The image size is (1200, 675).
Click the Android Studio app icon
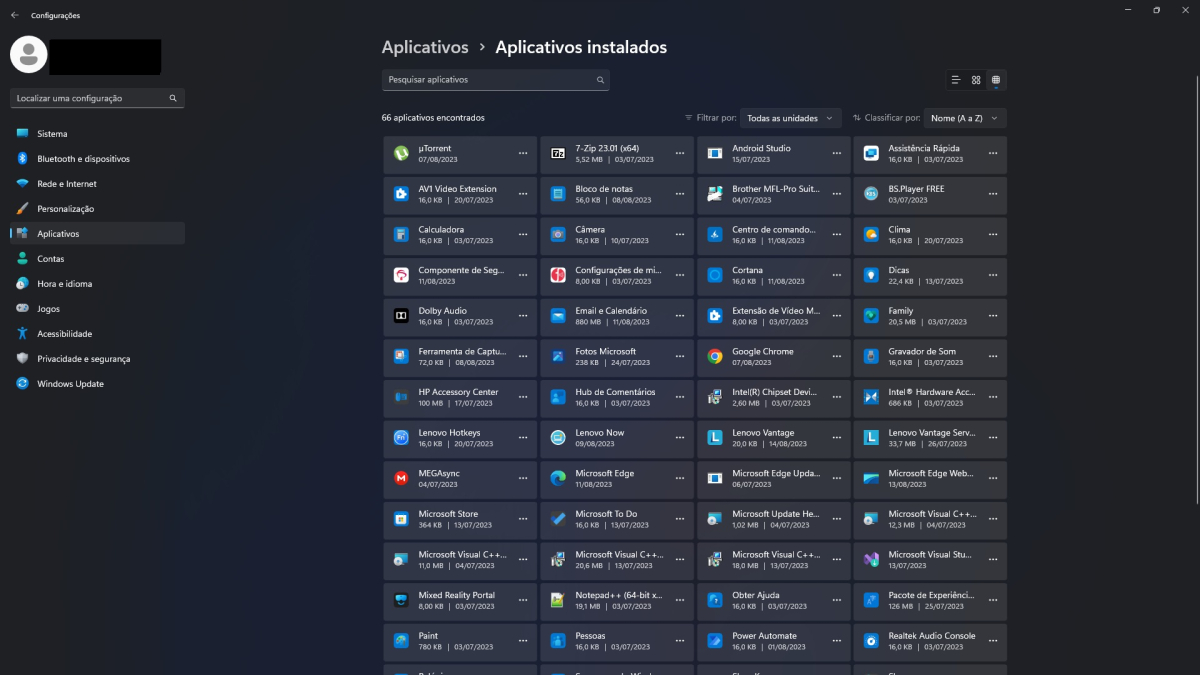(x=715, y=153)
